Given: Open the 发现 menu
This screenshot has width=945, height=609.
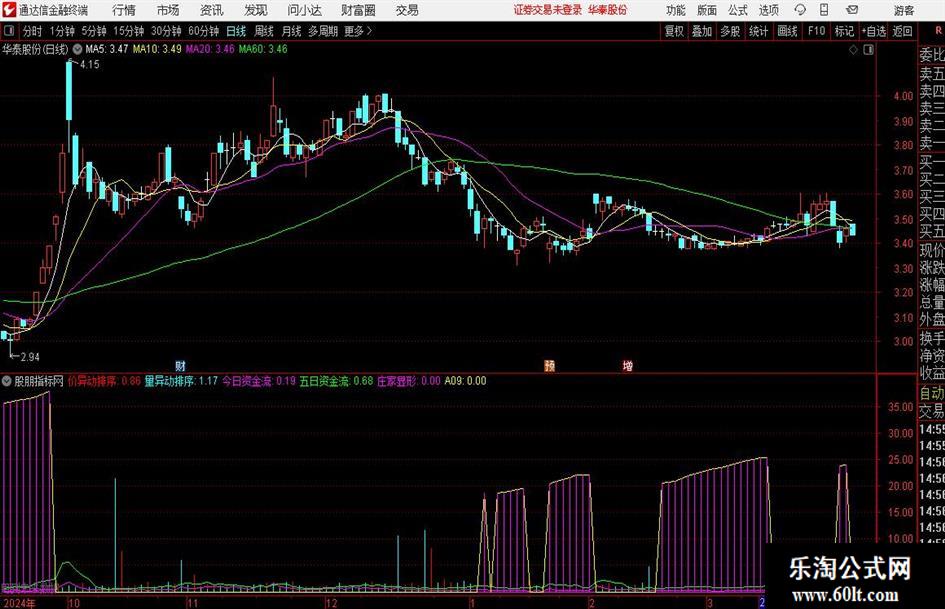Looking at the screenshot, I should click(x=256, y=10).
